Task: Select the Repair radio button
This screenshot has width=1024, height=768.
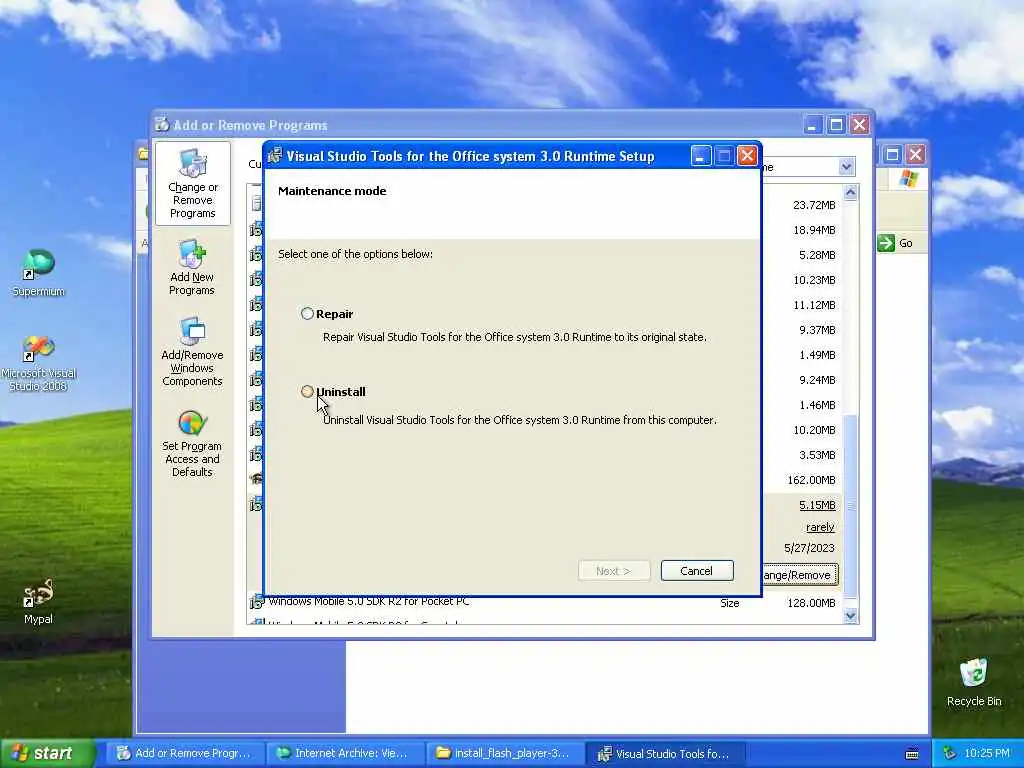Action: point(307,313)
